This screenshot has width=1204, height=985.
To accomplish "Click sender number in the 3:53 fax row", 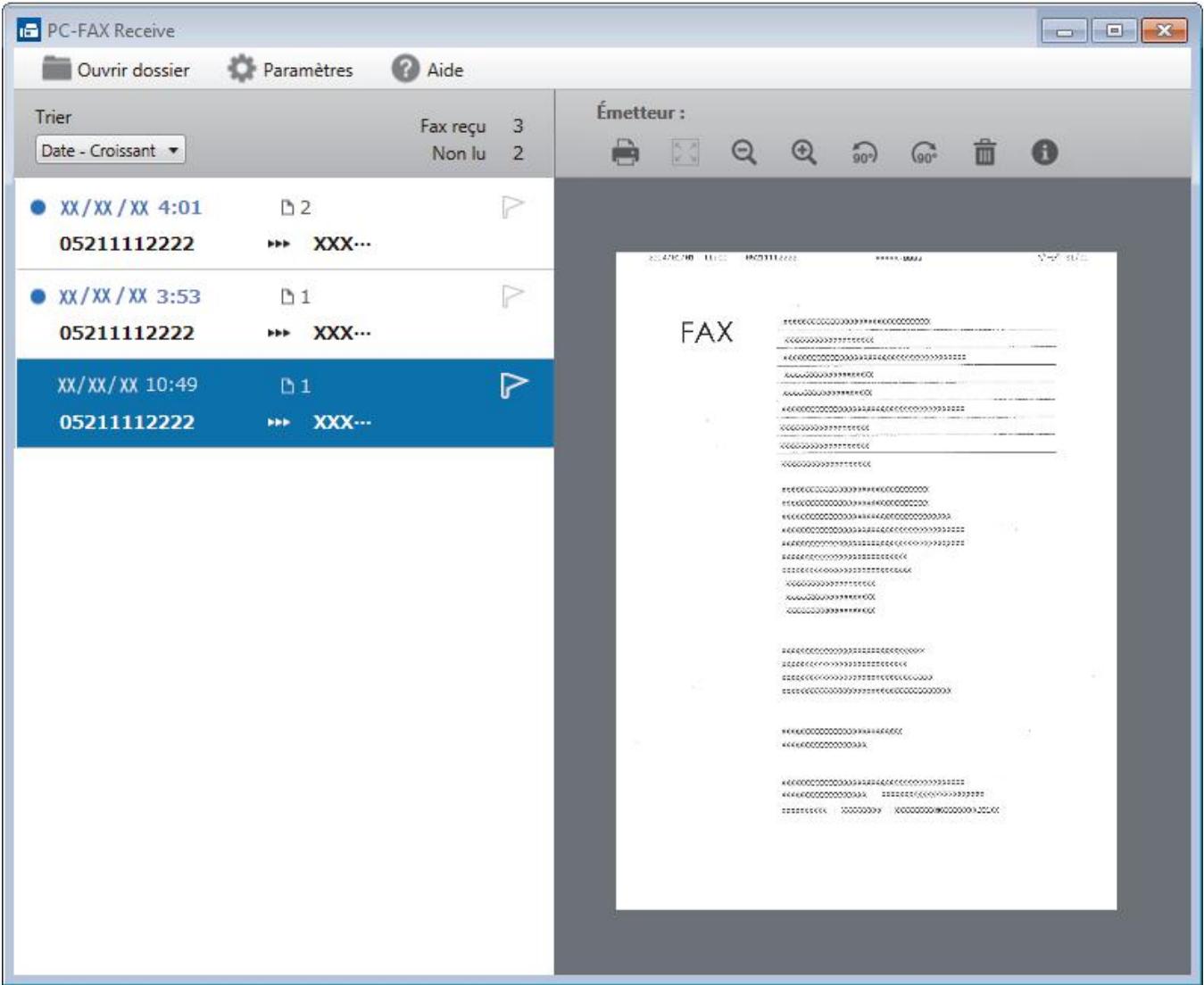I will pos(127,333).
